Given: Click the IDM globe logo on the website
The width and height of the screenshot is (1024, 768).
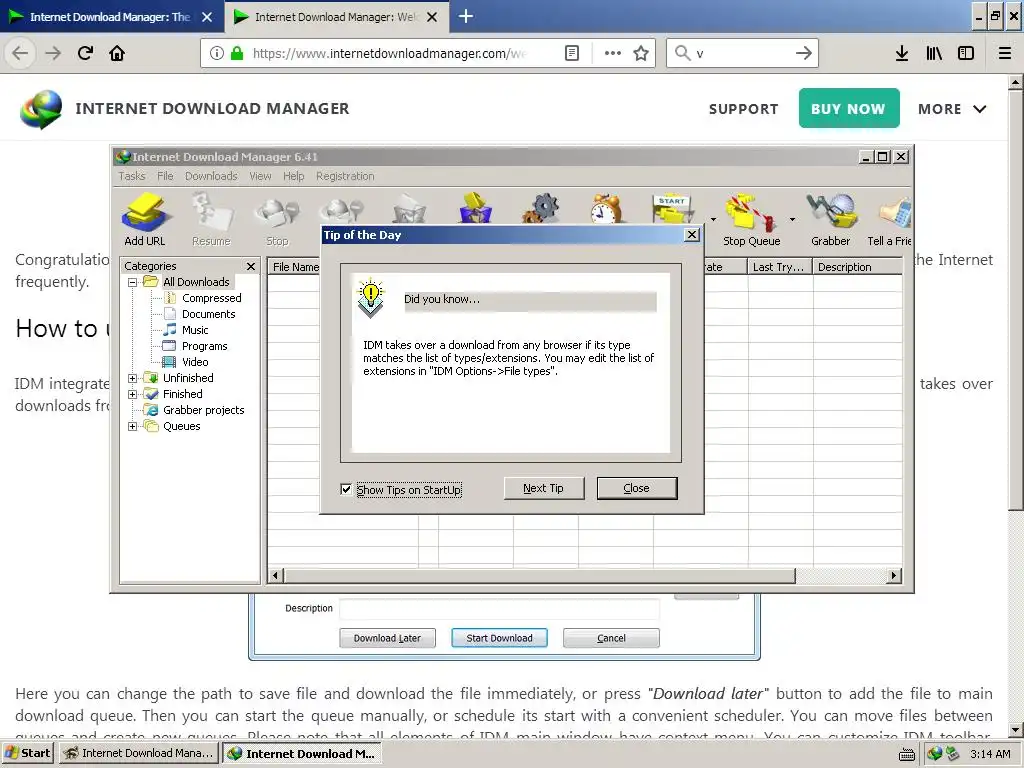Looking at the screenshot, I should (40, 109).
